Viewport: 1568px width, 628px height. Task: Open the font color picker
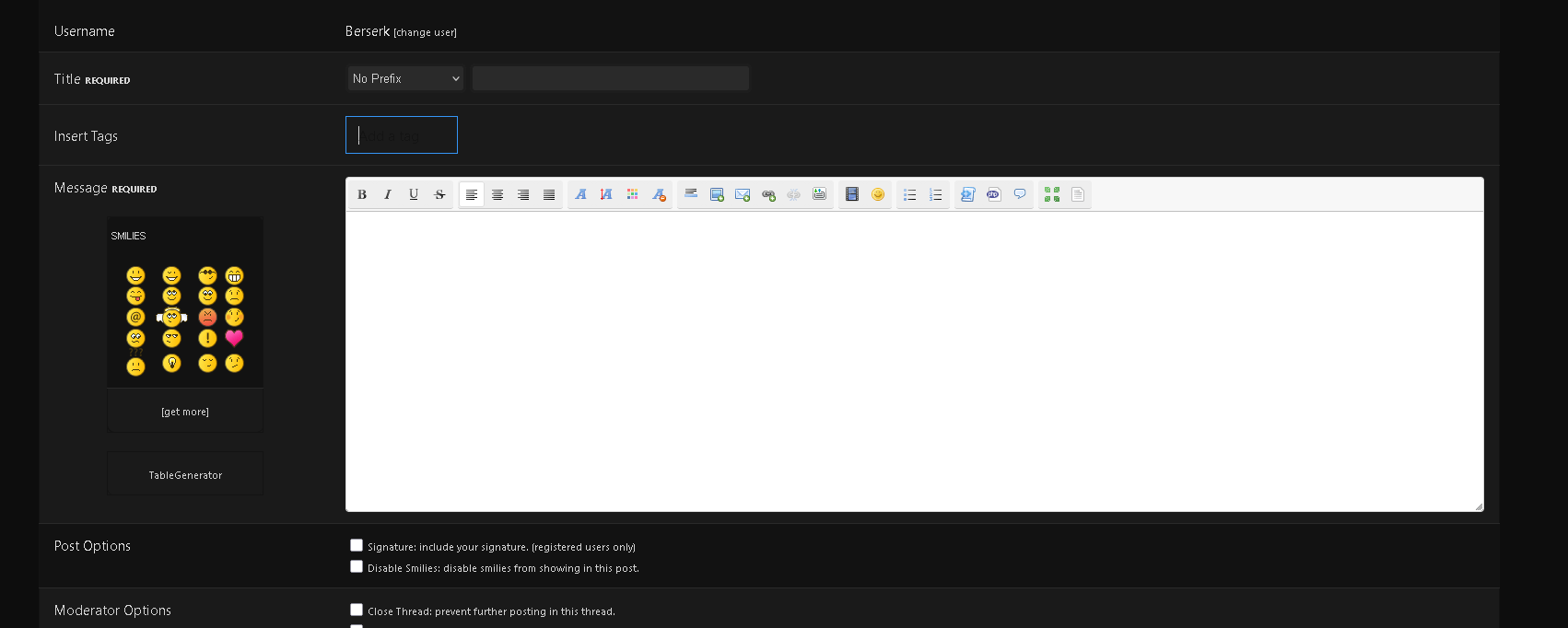pos(632,194)
